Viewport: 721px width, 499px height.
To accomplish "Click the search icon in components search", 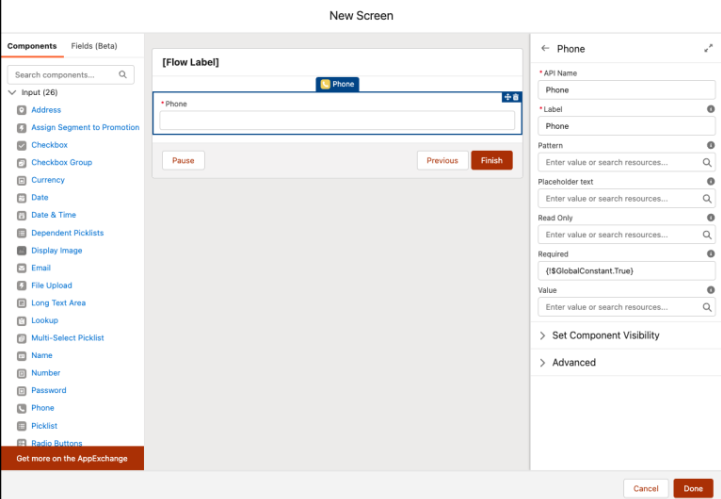I will click(123, 75).
